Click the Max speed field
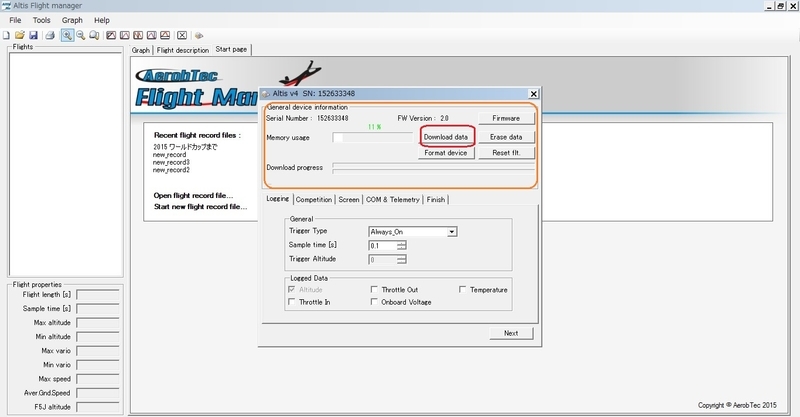This screenshot has height=417, width=800. point(98,379)
